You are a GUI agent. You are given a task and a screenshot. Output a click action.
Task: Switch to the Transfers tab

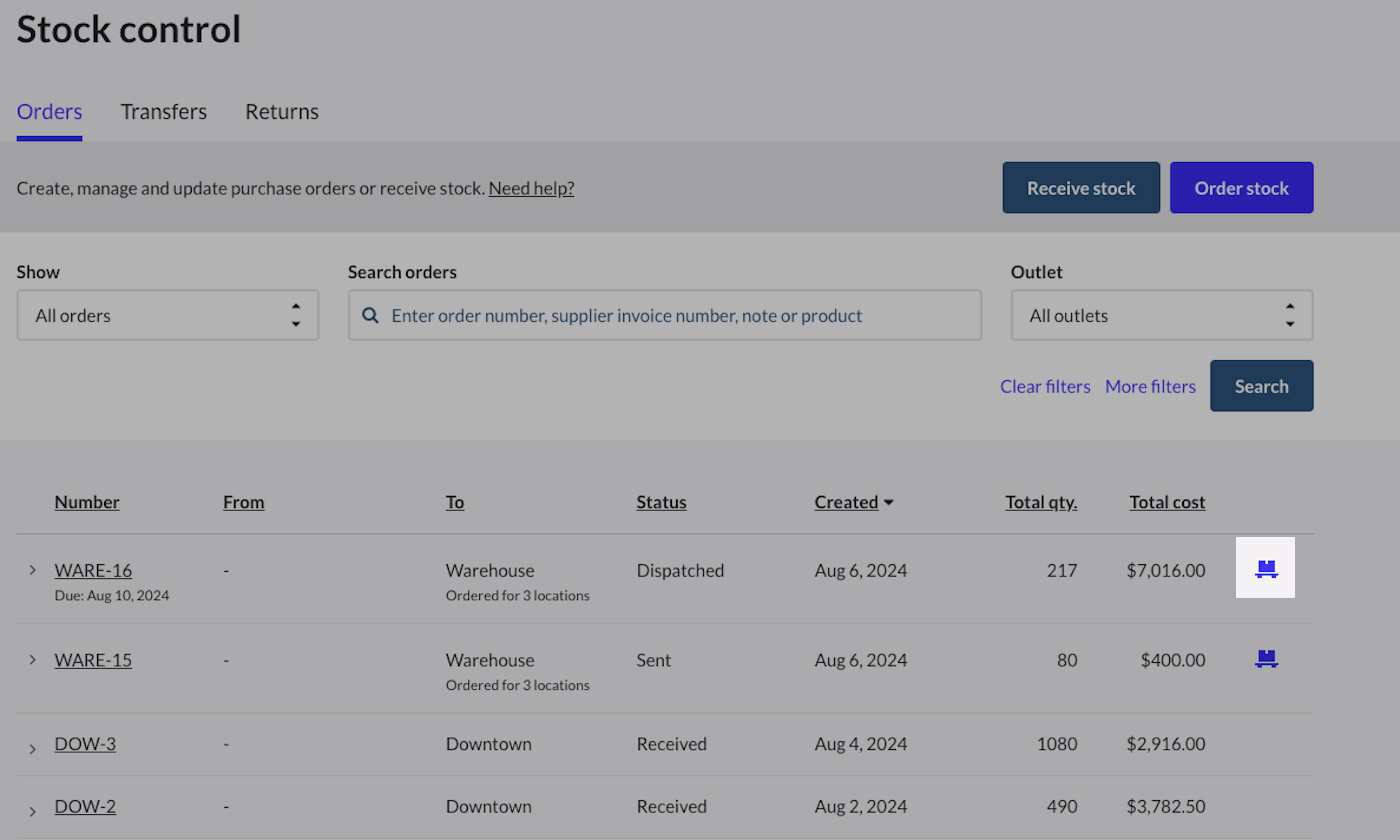(163, 111)
